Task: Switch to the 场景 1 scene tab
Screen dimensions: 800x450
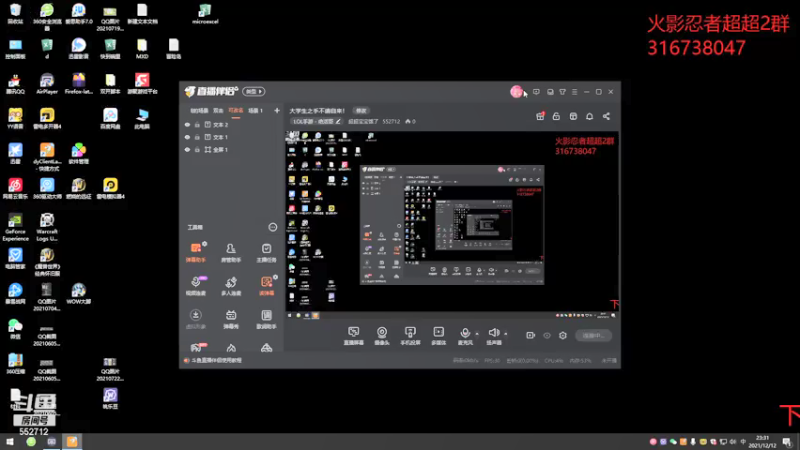Action: point(255,110)
